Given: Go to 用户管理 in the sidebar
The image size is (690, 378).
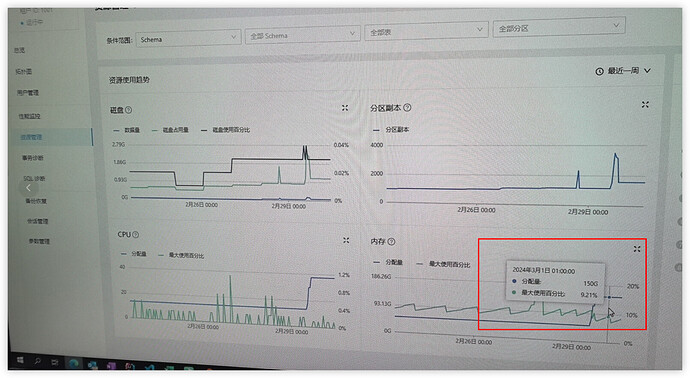Looking at the screenshot, I should (x=28, y=93).
